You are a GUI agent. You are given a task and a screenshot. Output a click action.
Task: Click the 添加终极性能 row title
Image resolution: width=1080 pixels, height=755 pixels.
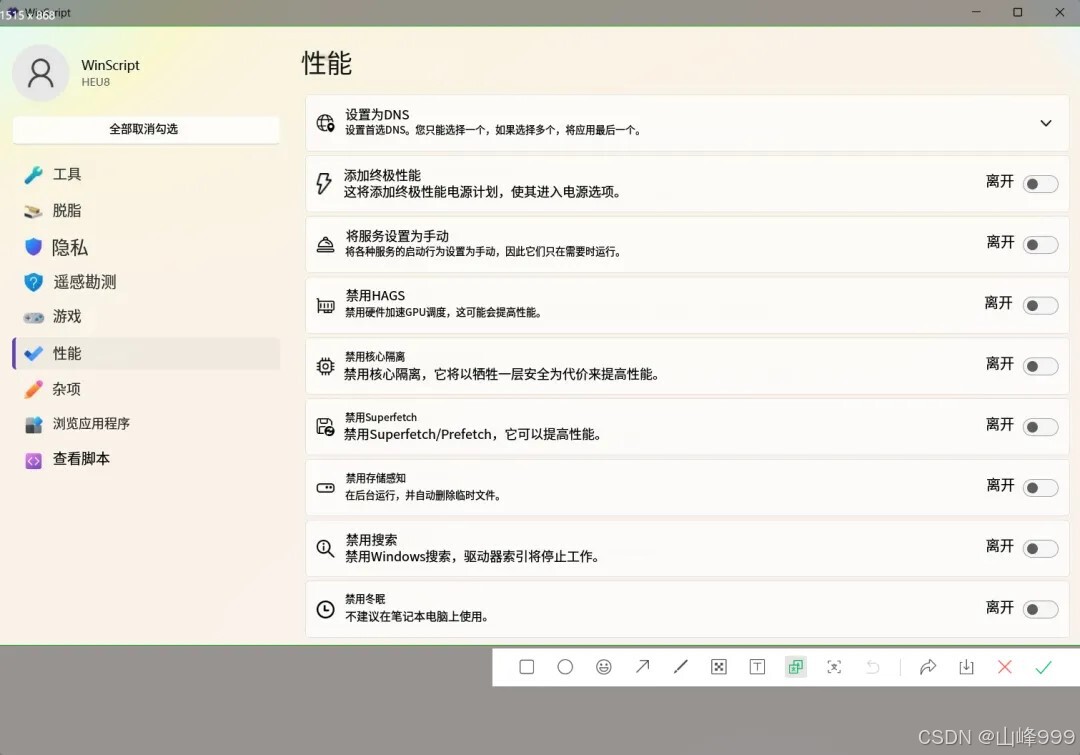[x=382, y=175]
